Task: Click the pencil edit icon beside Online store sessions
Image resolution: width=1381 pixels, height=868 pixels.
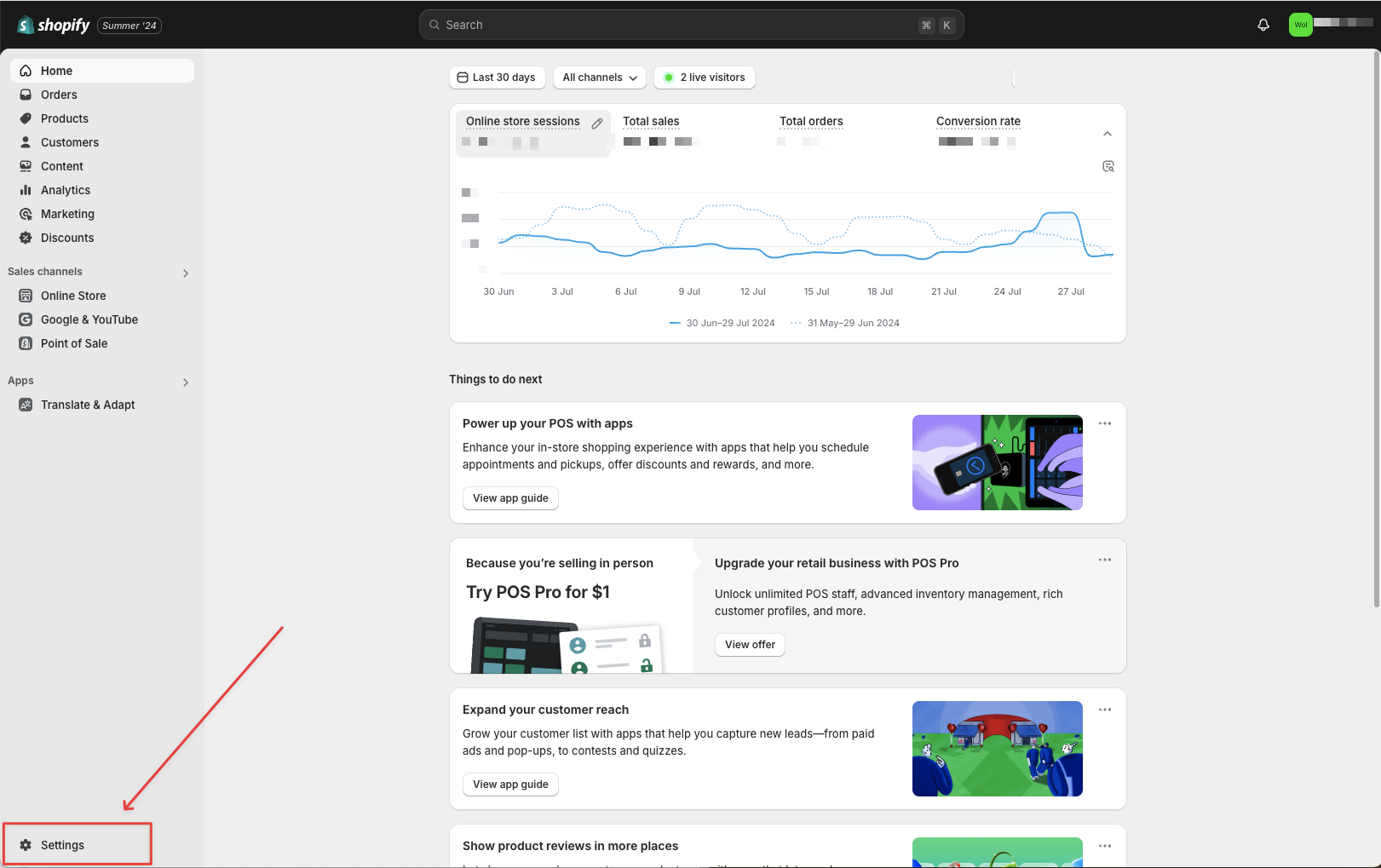Action: 597,124
